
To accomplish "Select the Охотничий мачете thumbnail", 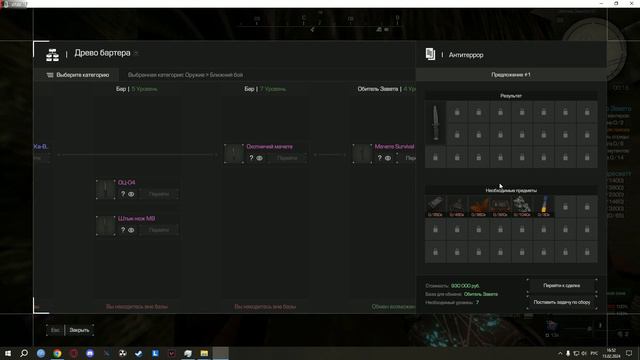I will [234, 153].
